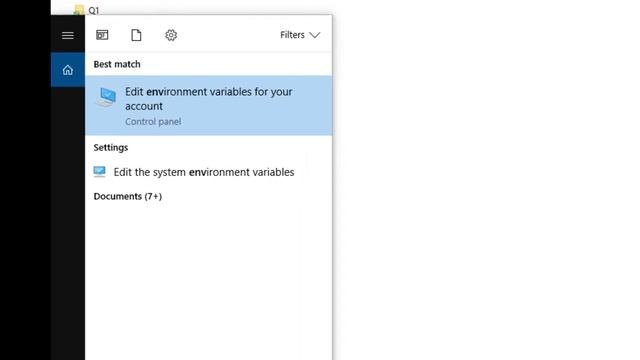Screen dimensions: 640x360
Task: Click the monitor icon beside system environment variables
Action: pos(99,171)
